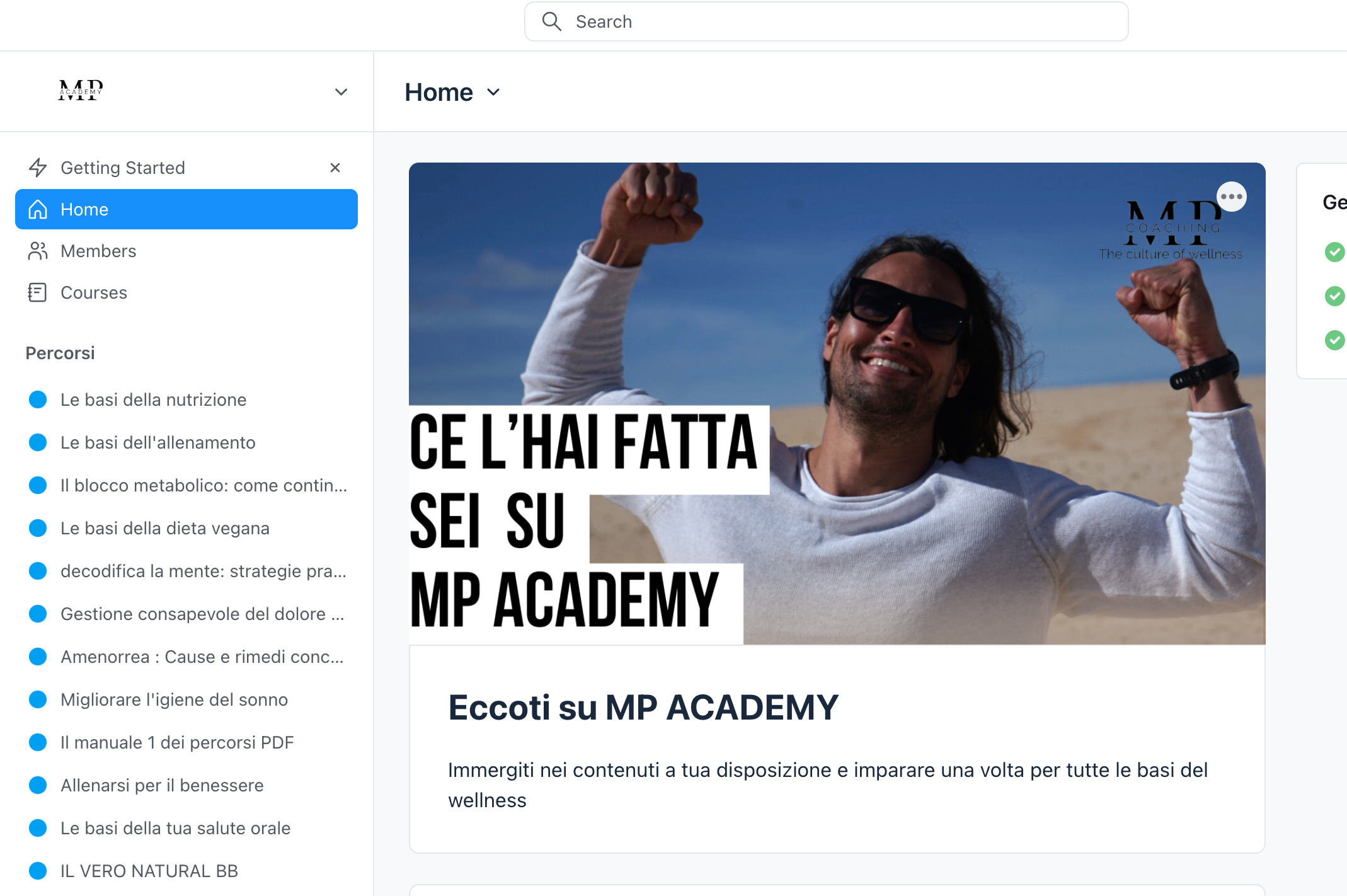Focus the Search input field

point(826,21)
